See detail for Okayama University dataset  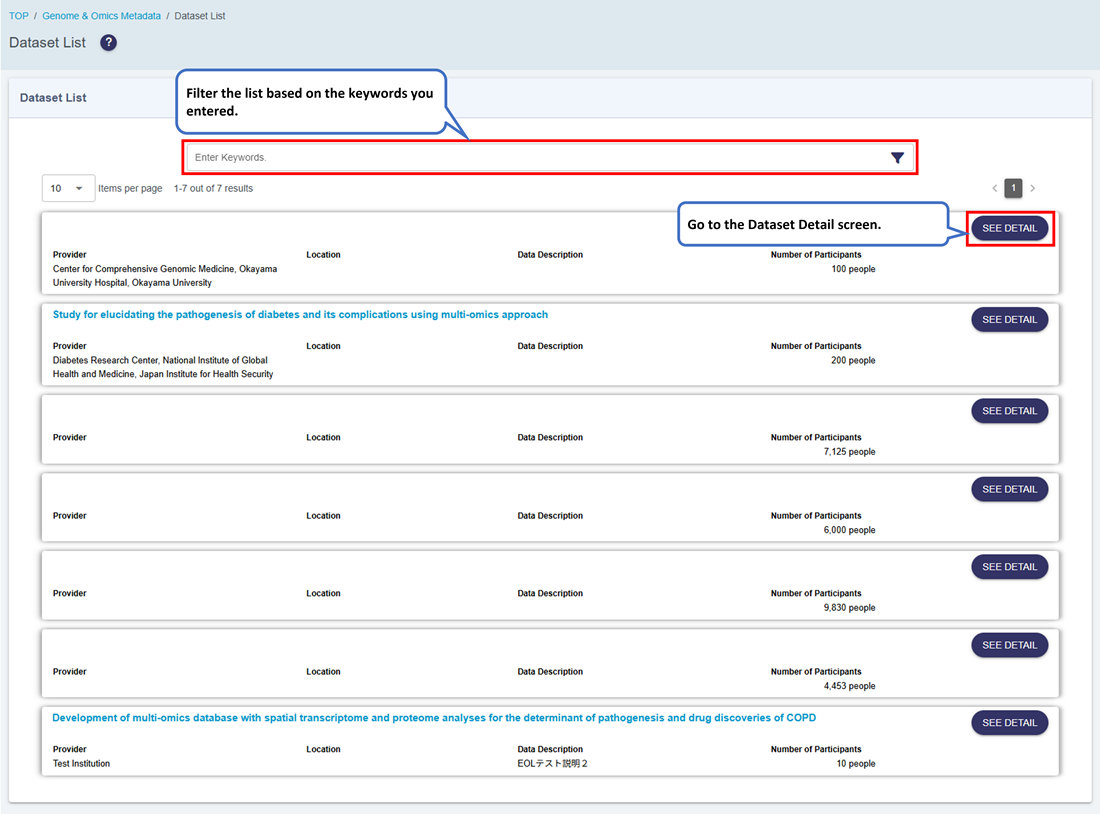1009,228
